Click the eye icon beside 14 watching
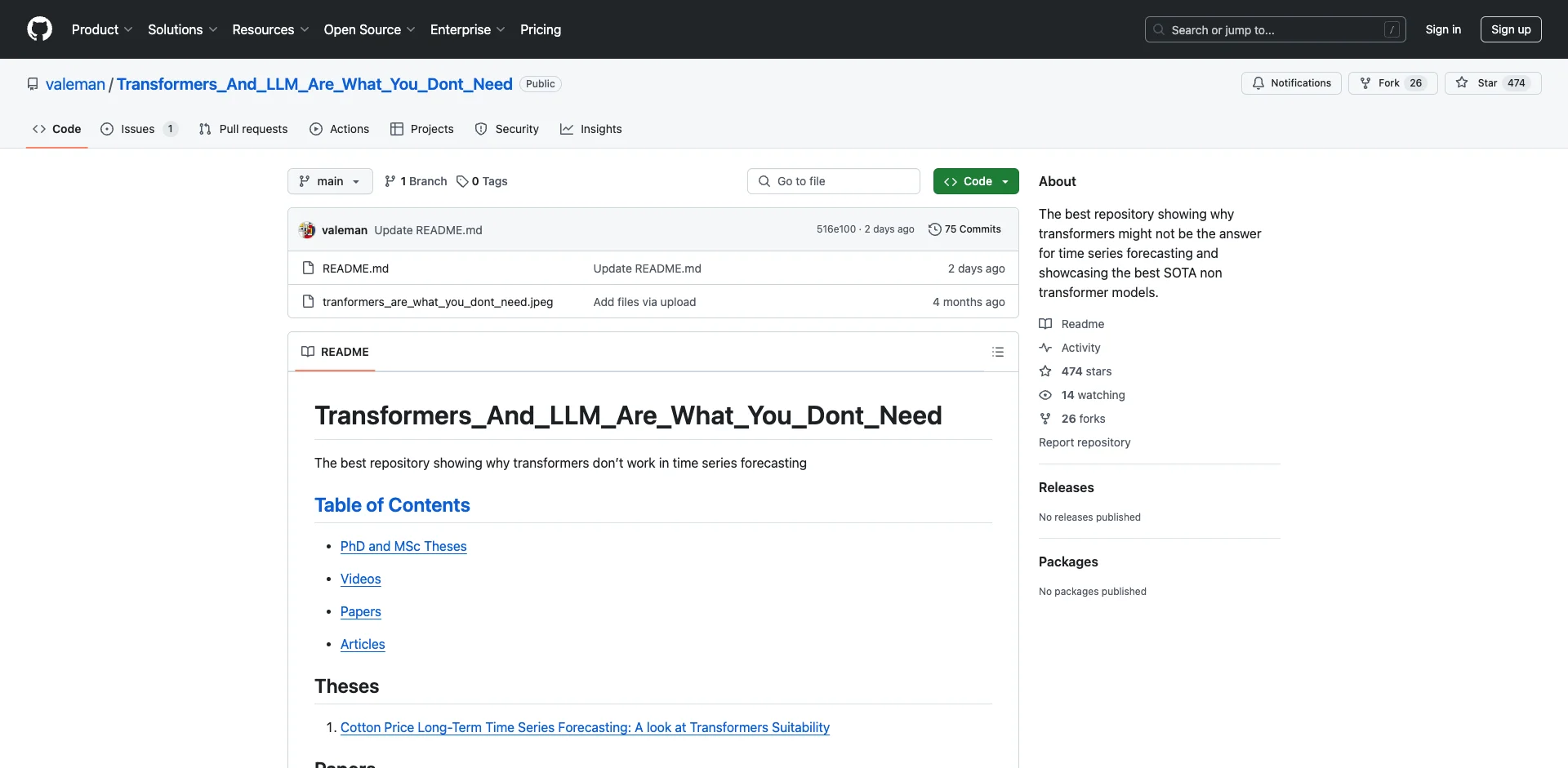Viewport: 1568px width, 768px height. point(1045,395)
